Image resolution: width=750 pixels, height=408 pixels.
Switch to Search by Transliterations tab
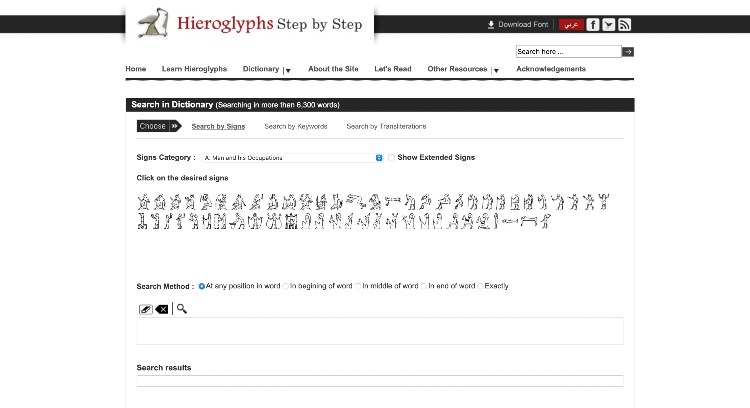click(386, 126)
